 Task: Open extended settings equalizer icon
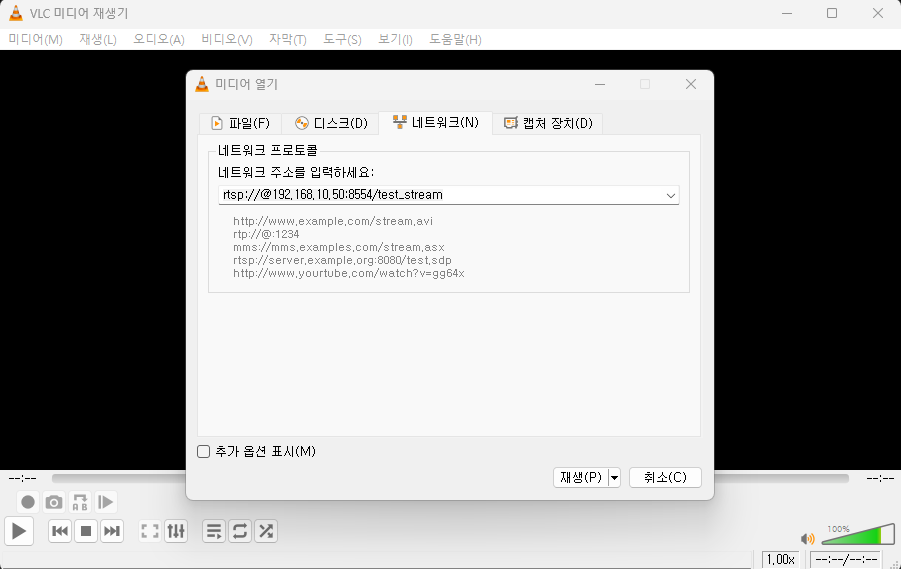pyautogui.click(x=176, y=531)
